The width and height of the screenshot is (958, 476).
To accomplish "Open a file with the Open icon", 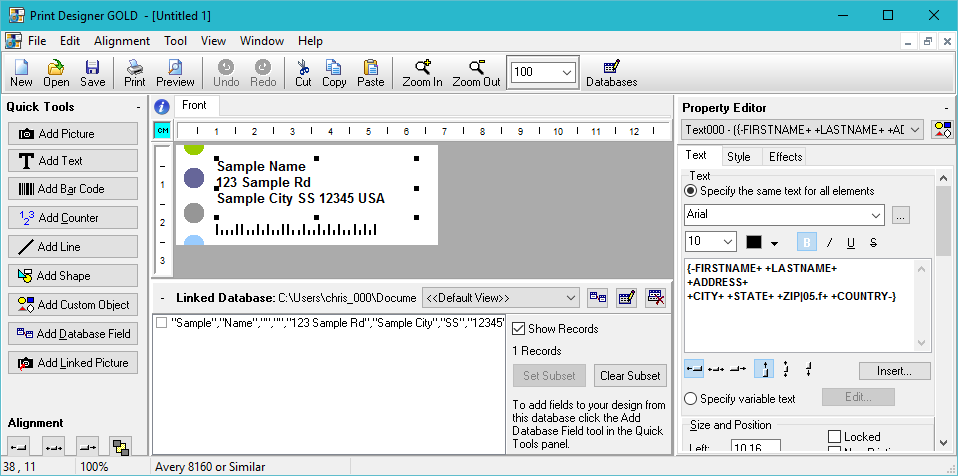I will [x=56, y=73].
